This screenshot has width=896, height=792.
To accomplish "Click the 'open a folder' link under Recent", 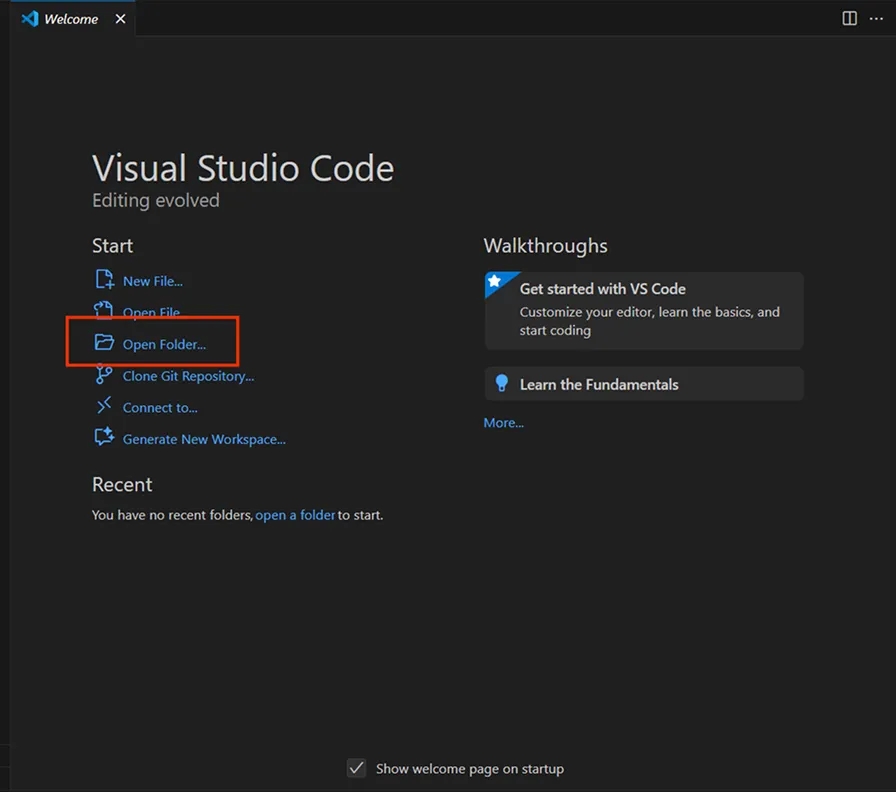I will tap(295, 515).
